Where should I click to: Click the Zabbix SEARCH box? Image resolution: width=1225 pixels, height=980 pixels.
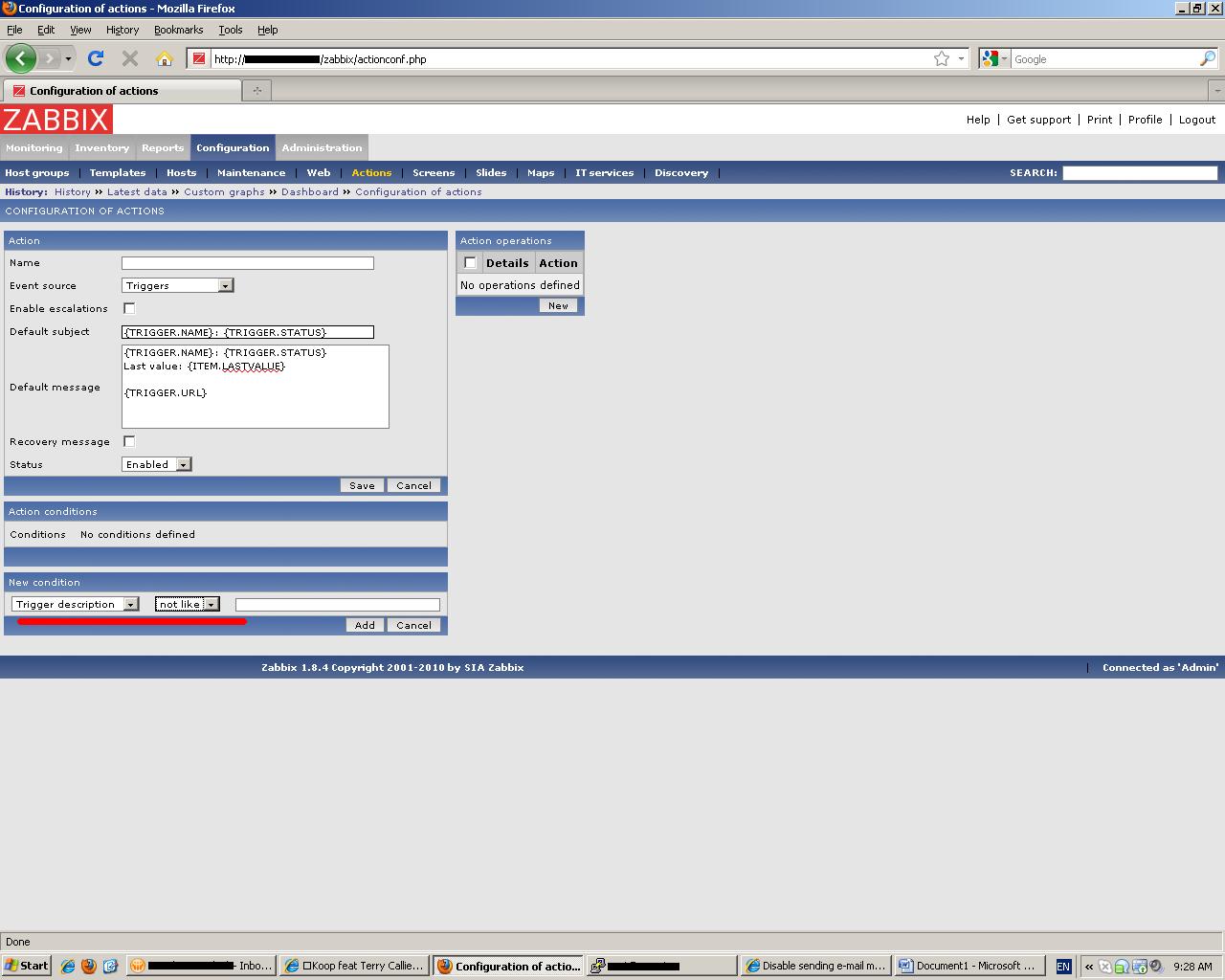1140,173
